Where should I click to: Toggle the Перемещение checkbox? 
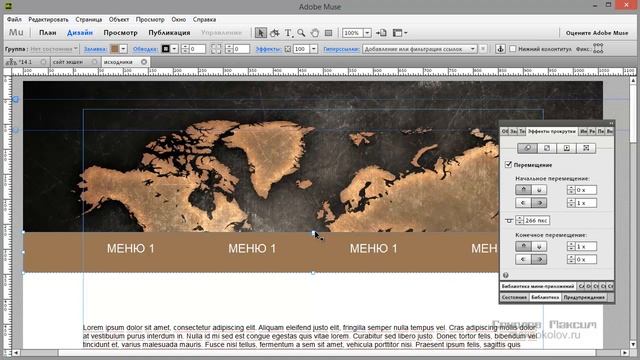(x=509, y=164)
